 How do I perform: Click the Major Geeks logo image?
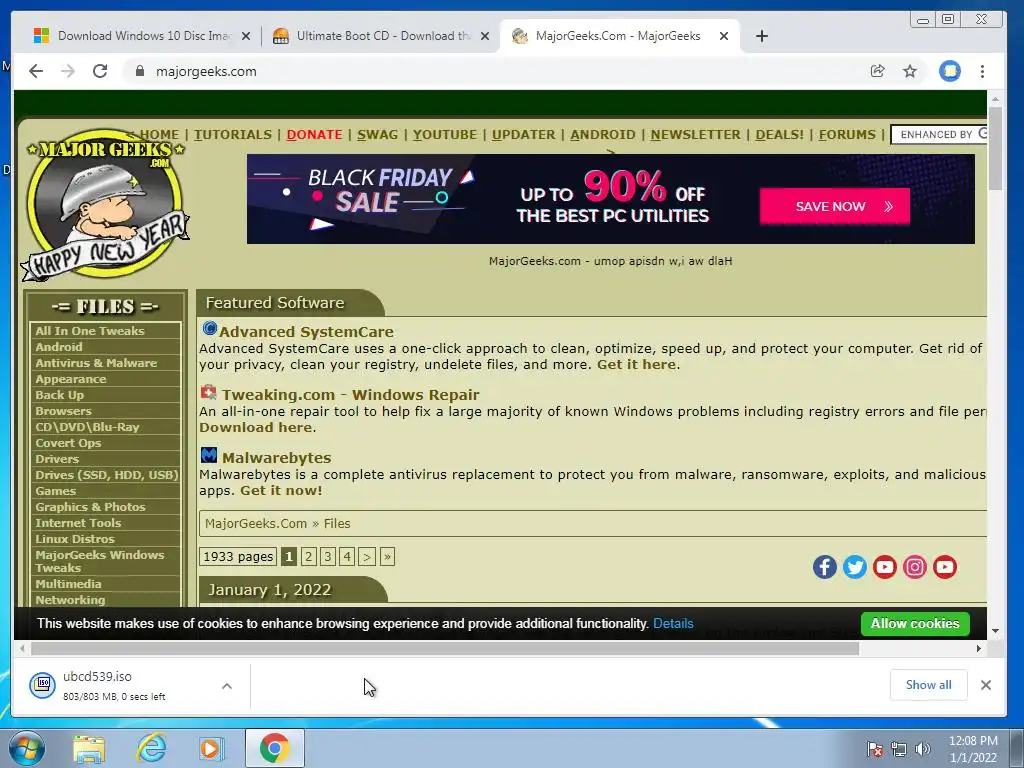click(104, 204)
